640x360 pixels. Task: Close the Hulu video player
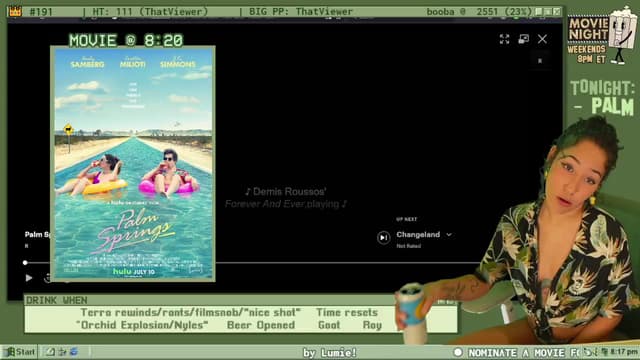coord(542,39)
